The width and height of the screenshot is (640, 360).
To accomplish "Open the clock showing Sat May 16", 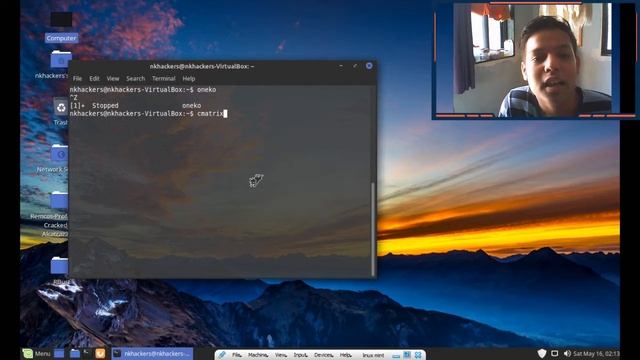I will pos(596,353).
